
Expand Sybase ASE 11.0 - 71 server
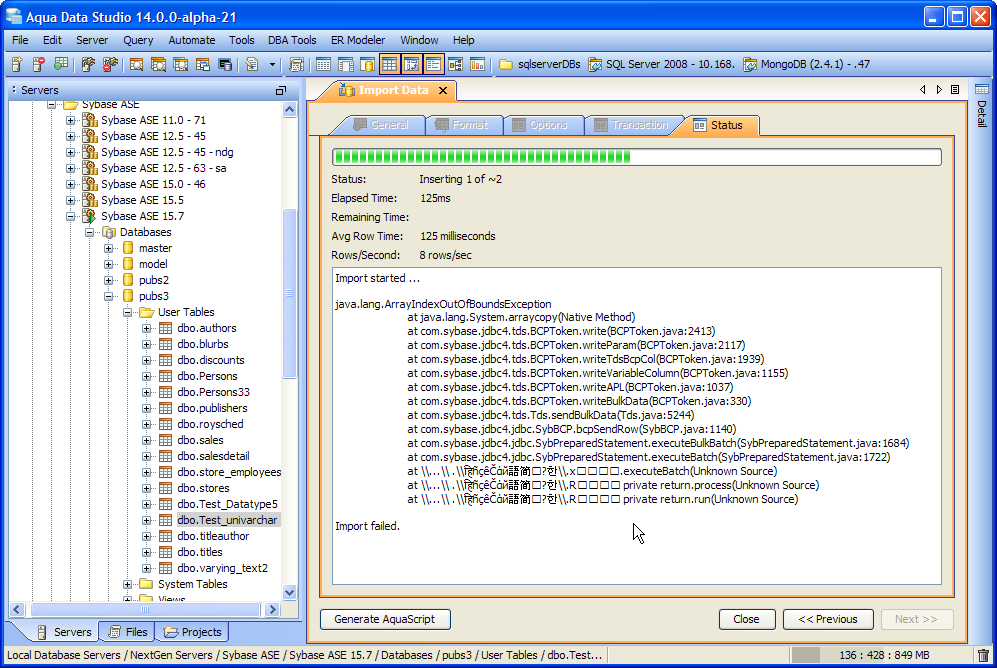pyautogui.click(x=71, y=120)
